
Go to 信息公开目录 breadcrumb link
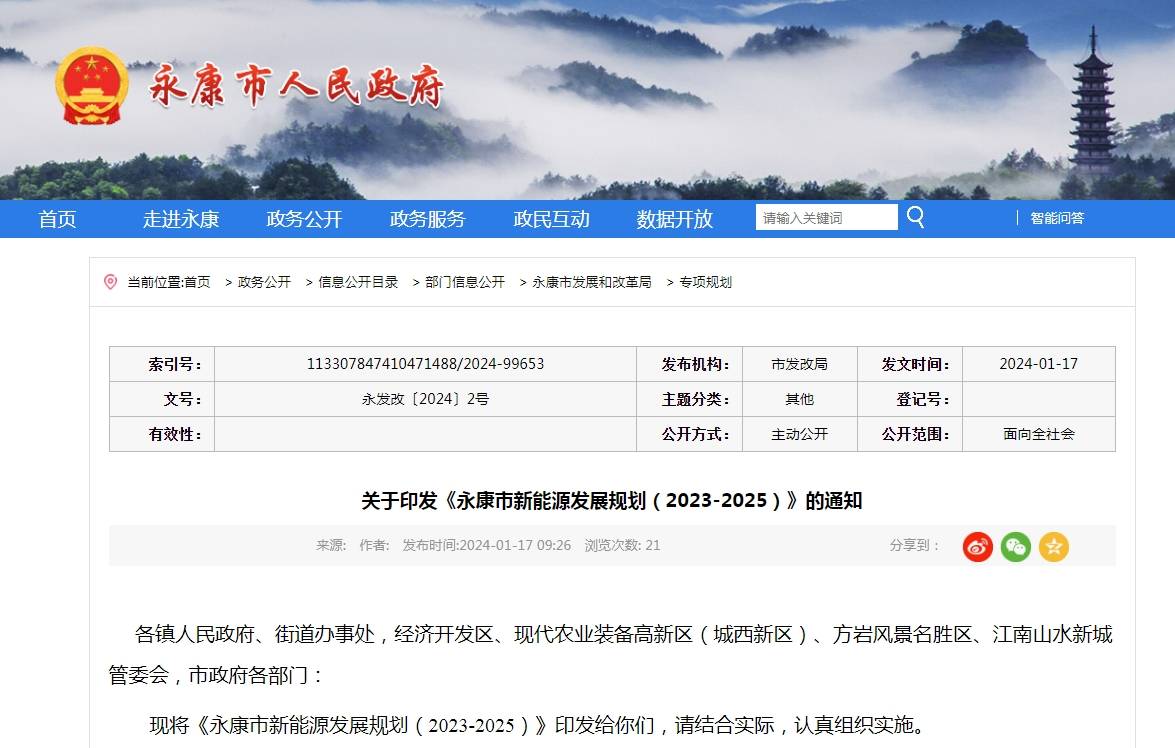[x=358, y=282]
